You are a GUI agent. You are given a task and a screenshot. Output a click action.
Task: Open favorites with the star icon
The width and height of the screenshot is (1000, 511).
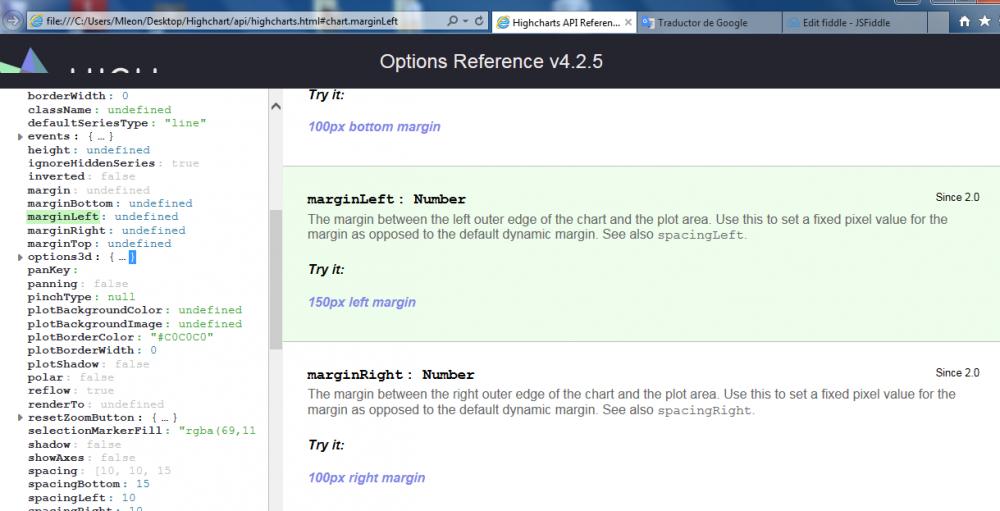coord(985,22)
